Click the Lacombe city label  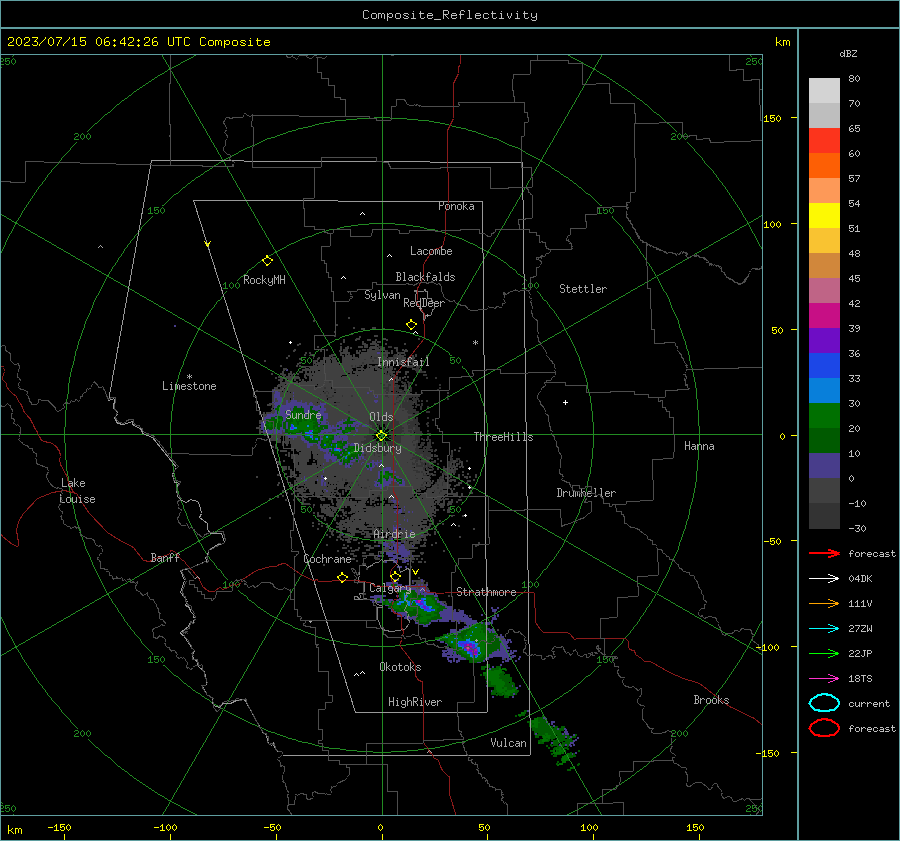coord(431,251)
